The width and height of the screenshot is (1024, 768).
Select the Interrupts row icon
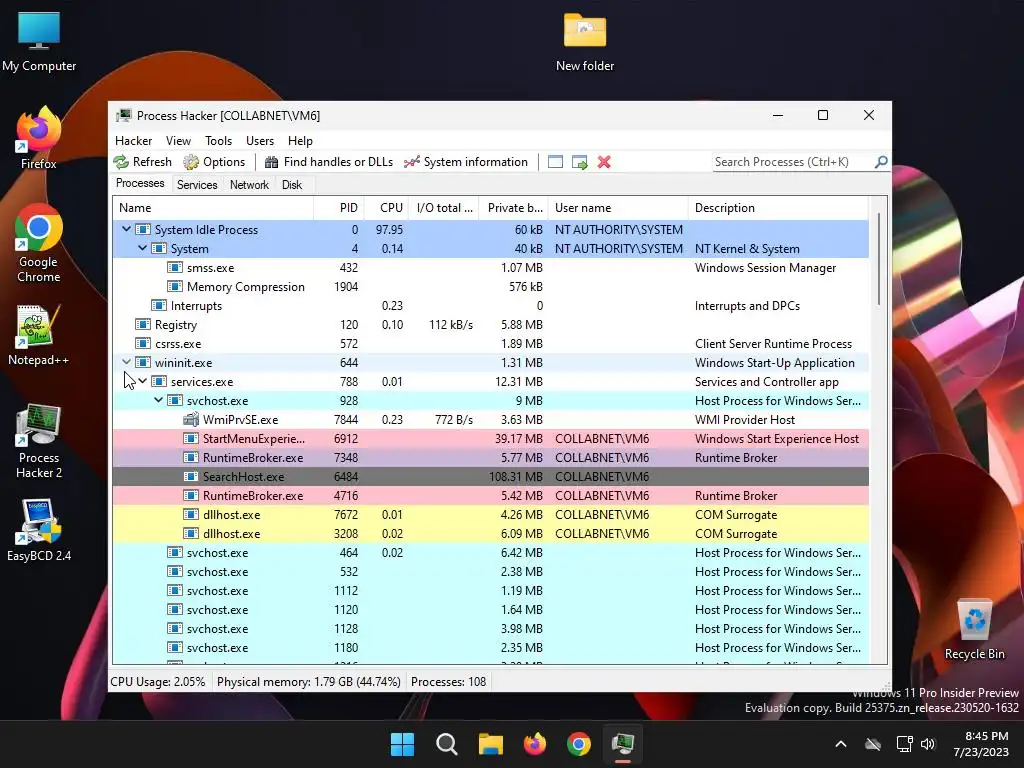click(159, 305)
